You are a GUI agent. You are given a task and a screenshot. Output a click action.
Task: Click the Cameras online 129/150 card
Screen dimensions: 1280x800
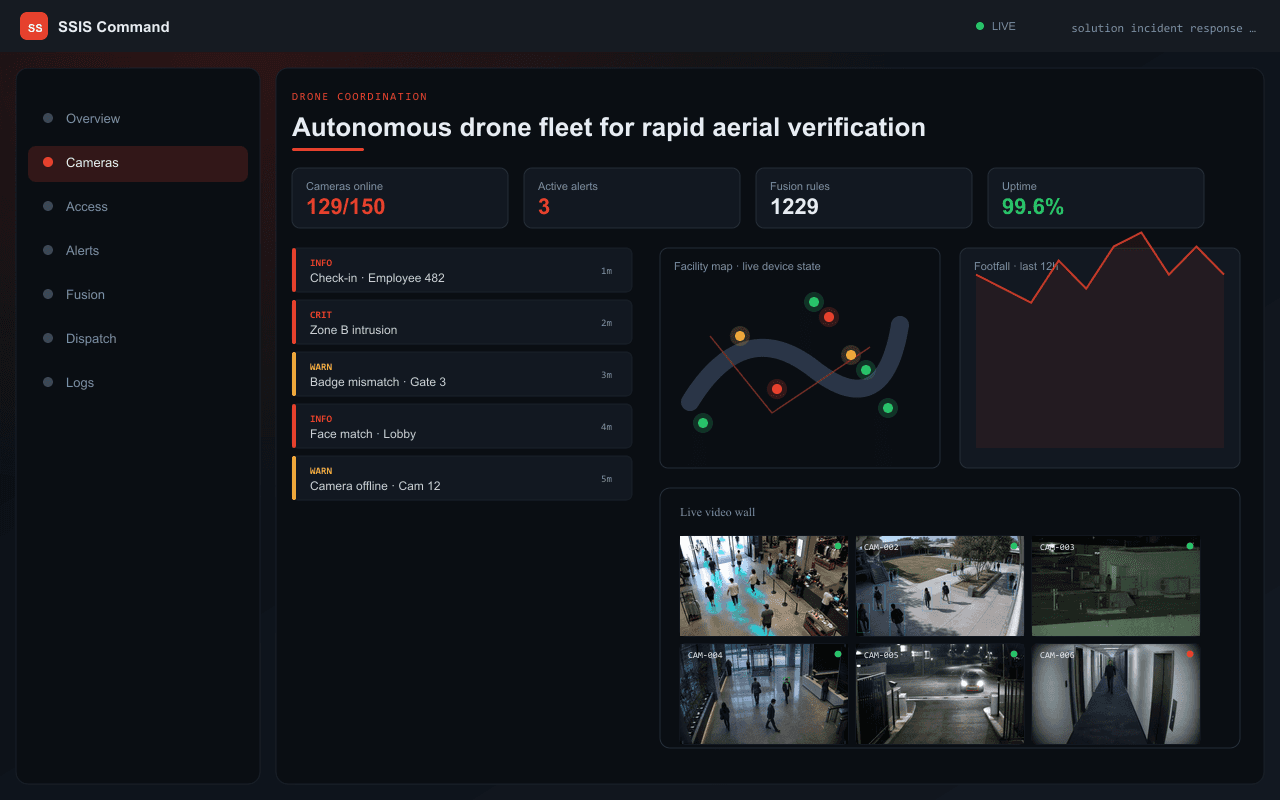(x=400, y=198)
